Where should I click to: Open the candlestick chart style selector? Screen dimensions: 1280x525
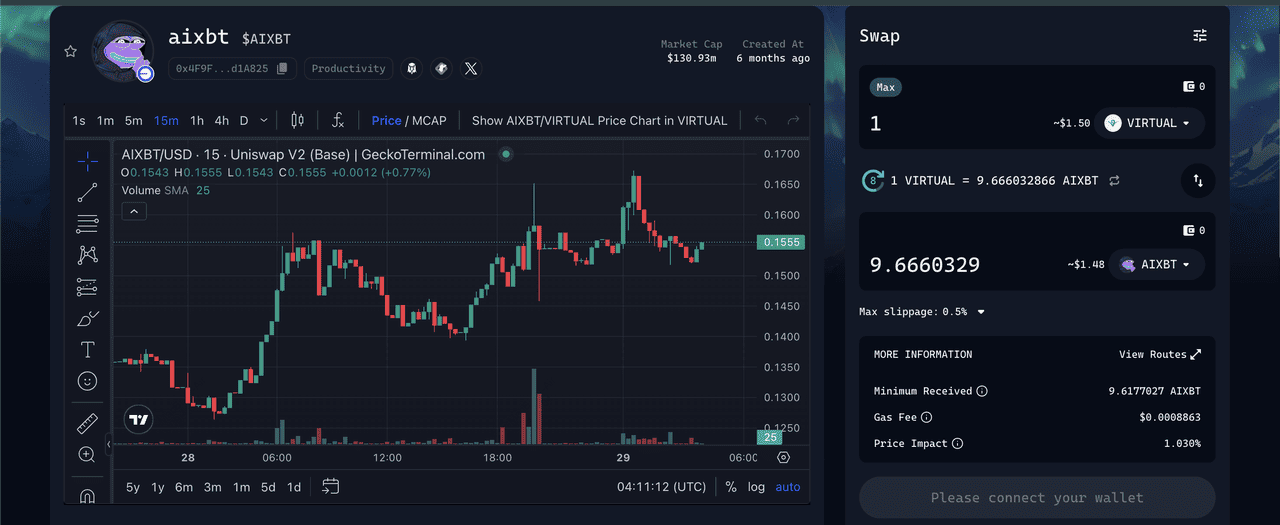(297, 120)
